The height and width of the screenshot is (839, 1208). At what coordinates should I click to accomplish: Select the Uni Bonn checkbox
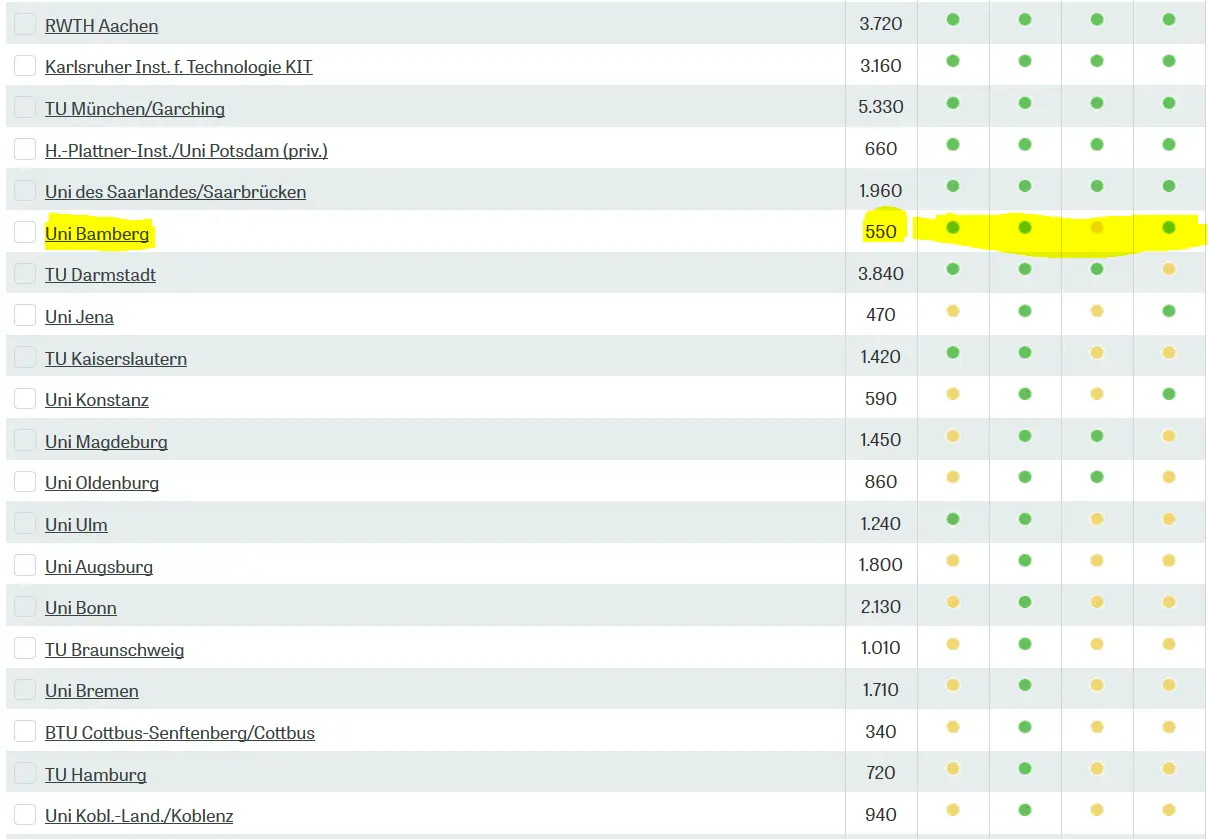tap(25, 606)
